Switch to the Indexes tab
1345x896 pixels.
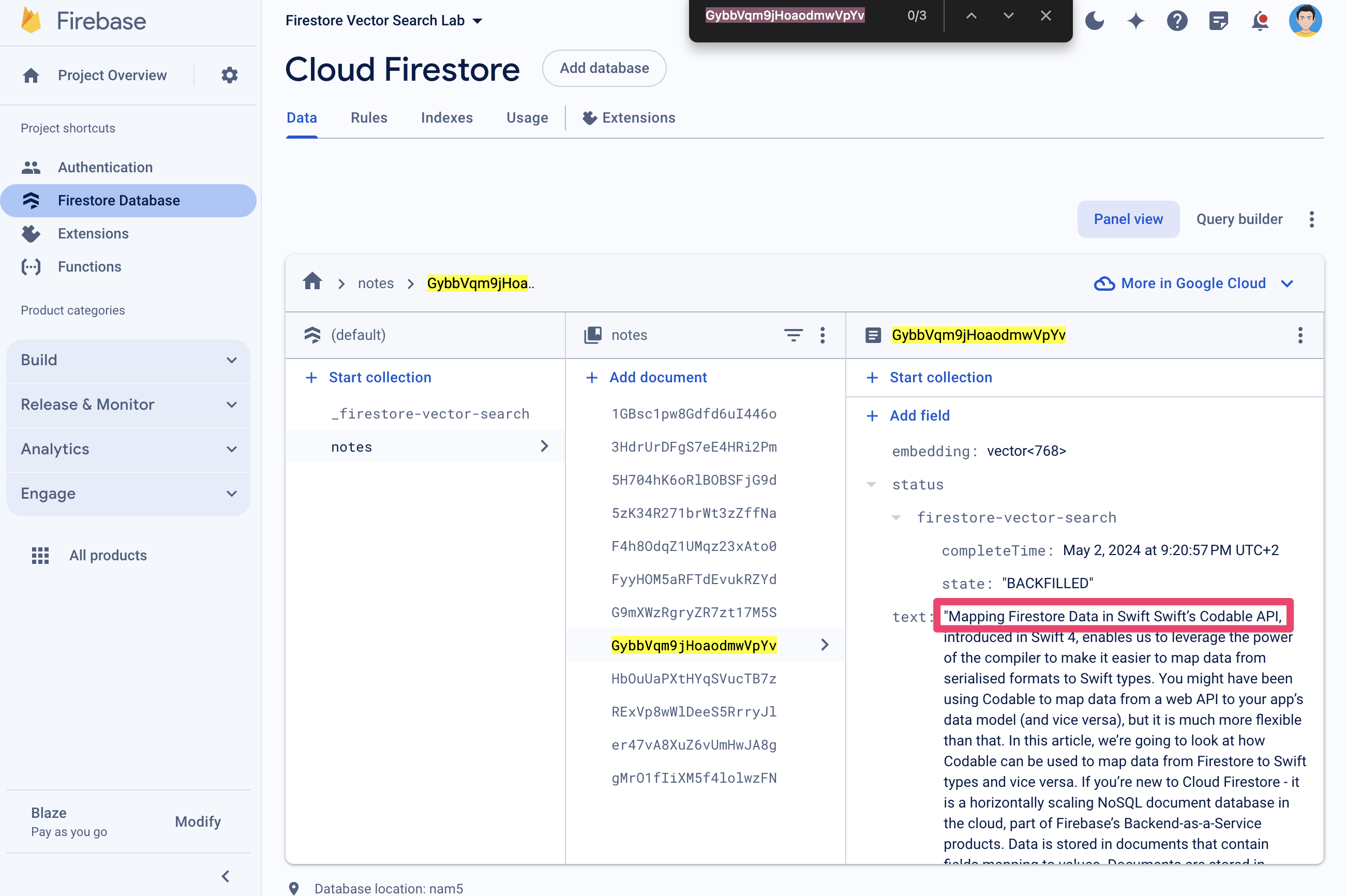coord(447,117)
